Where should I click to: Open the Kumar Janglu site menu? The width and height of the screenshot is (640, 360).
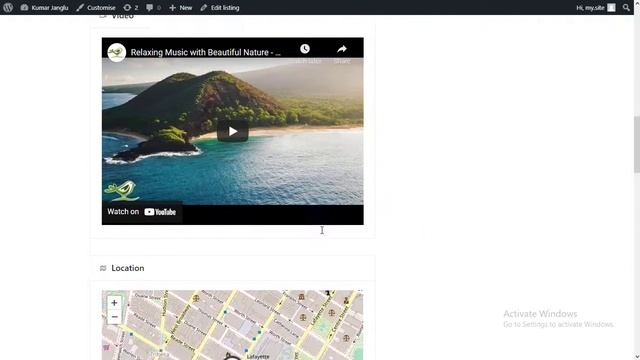tap(44, 7)
